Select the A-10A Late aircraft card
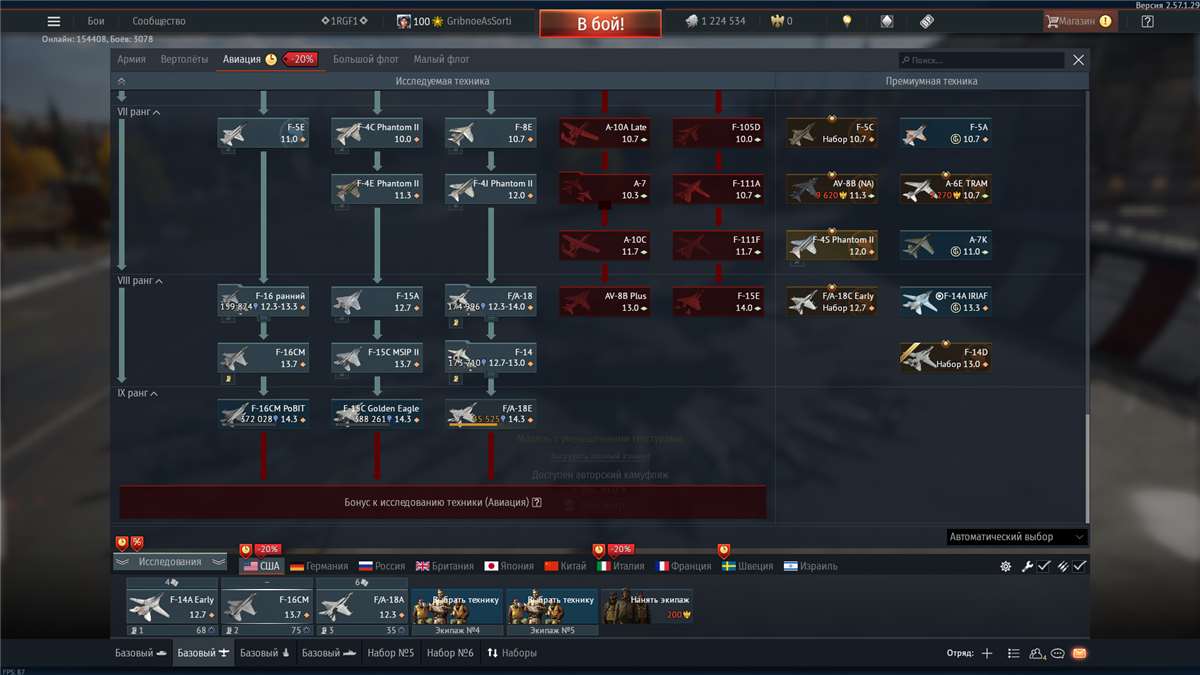The width and height of the screenshot is (1200, 675). 604,134
